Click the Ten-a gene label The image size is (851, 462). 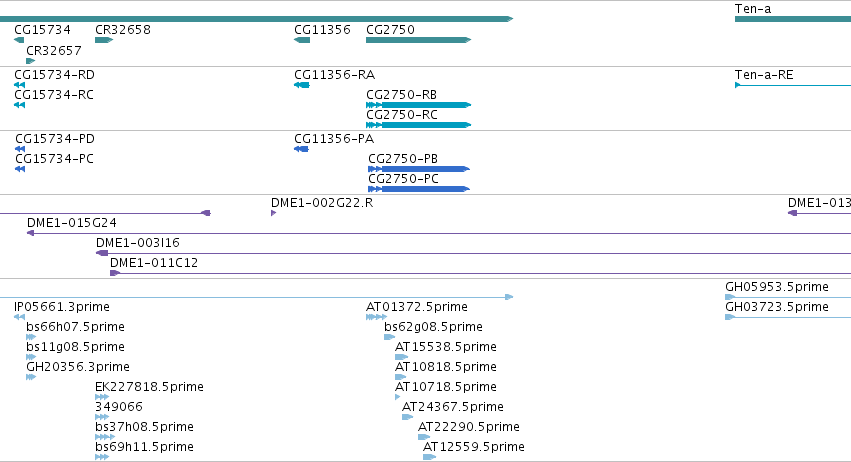pyautogui.click(x=753, y=9)
